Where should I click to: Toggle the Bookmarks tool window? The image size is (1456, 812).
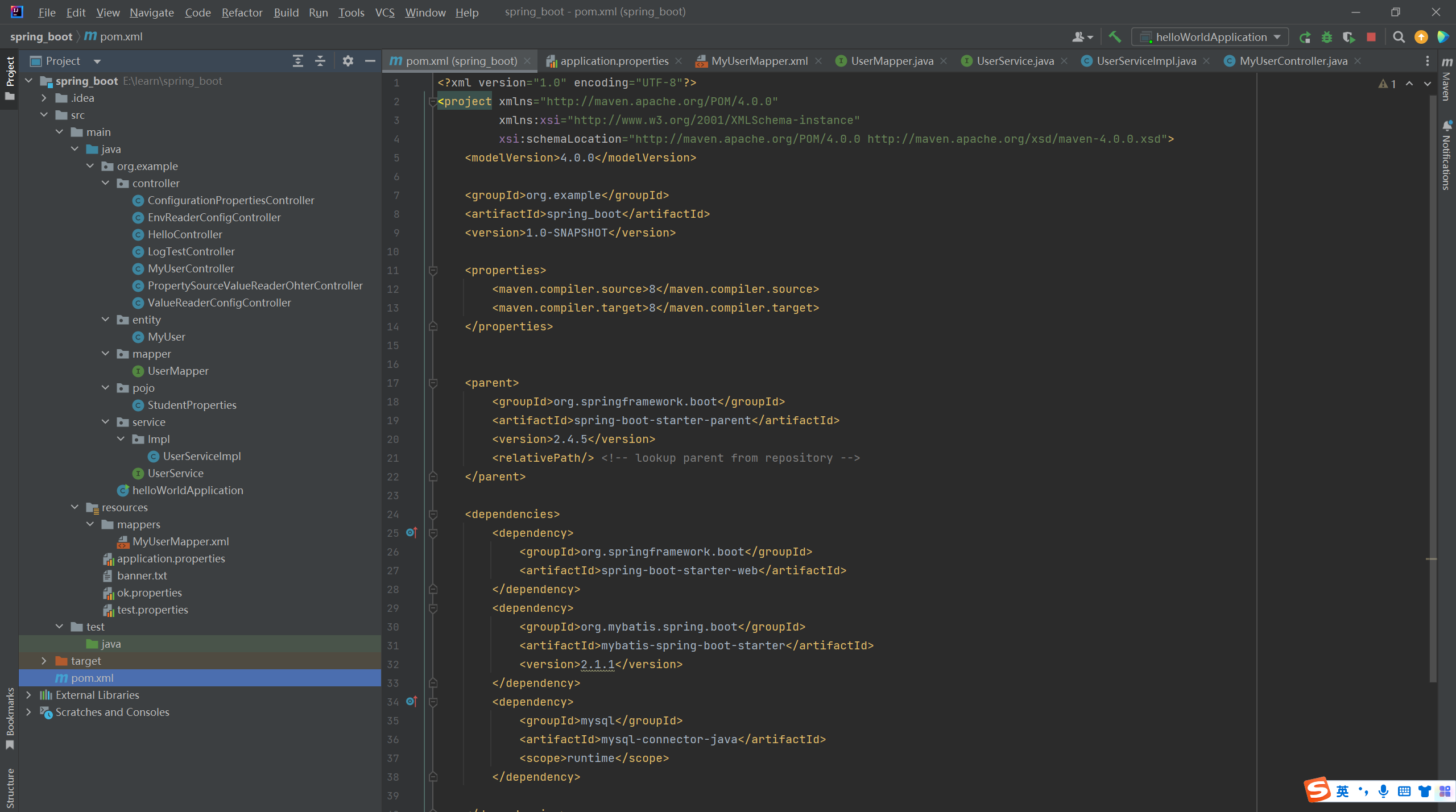coord(10,718)
